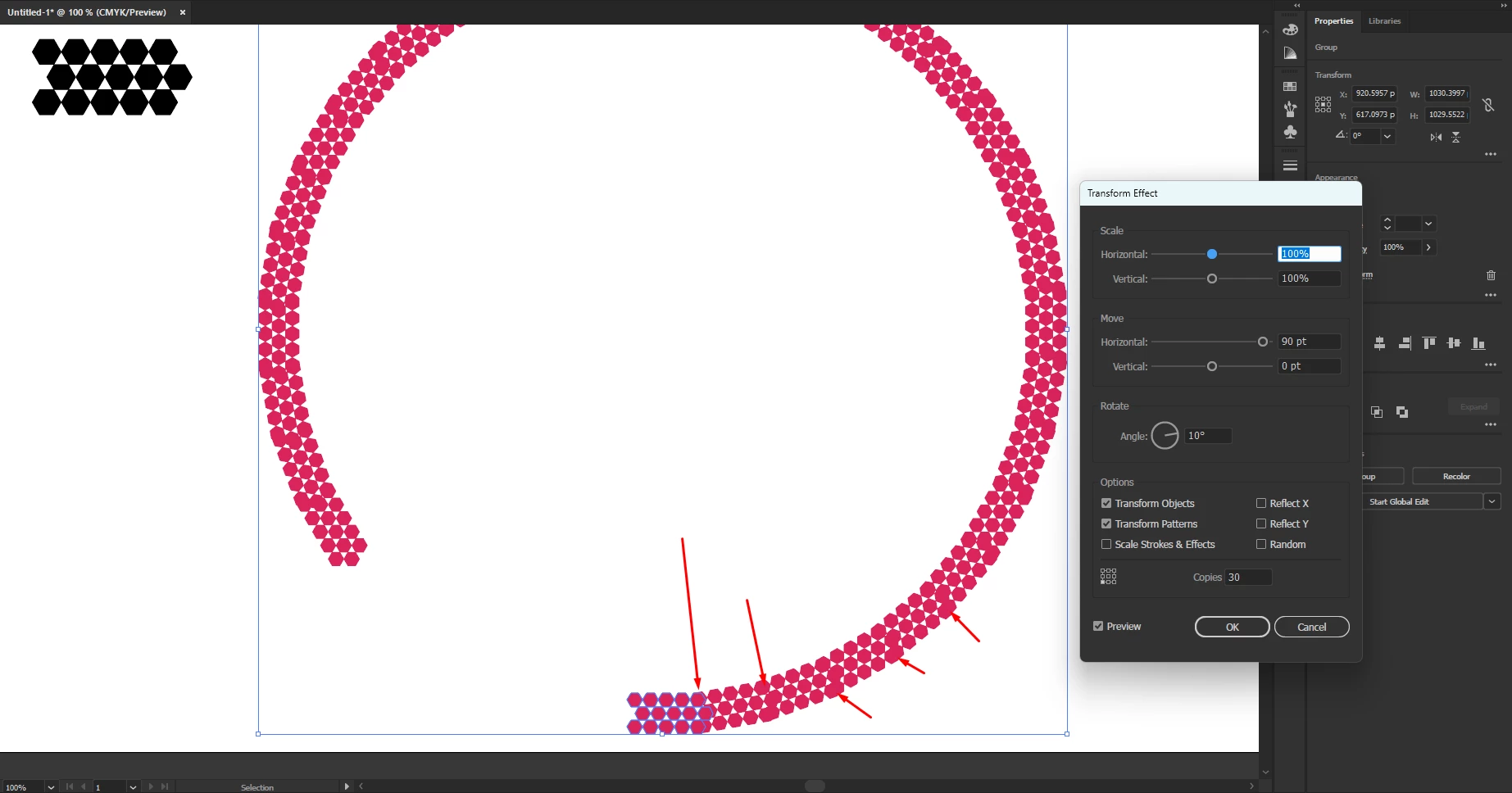Click Rotate Angle field showing 10°

click(1208, 436)
